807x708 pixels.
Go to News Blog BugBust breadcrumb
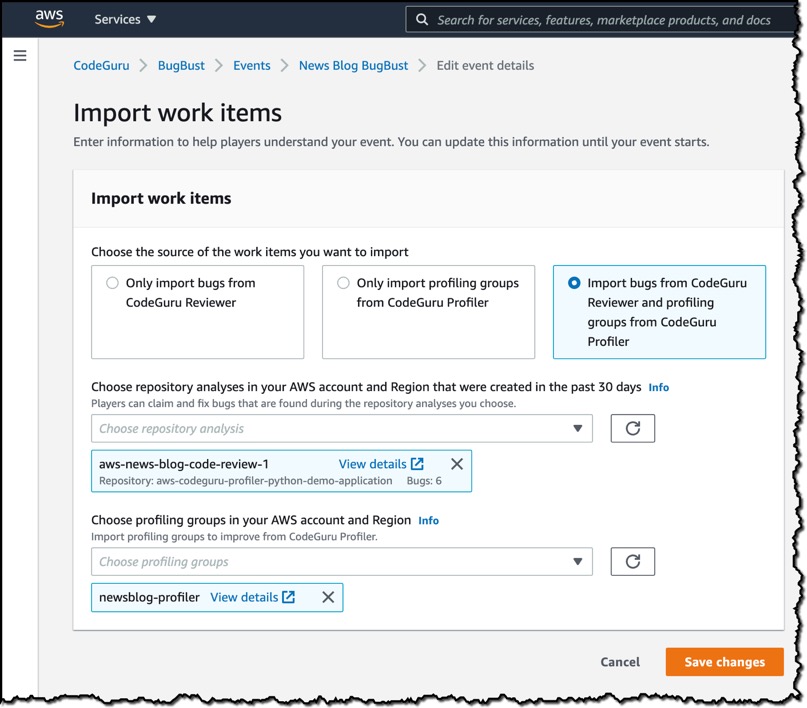353,65
